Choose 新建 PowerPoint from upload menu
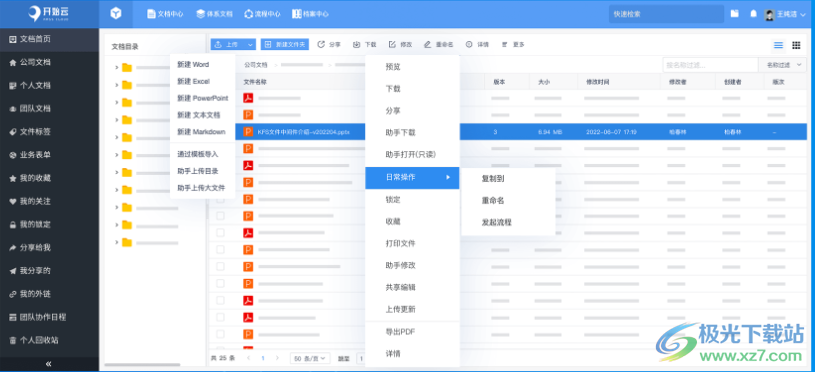Screen dimensions: 815x372 (203, 98)
